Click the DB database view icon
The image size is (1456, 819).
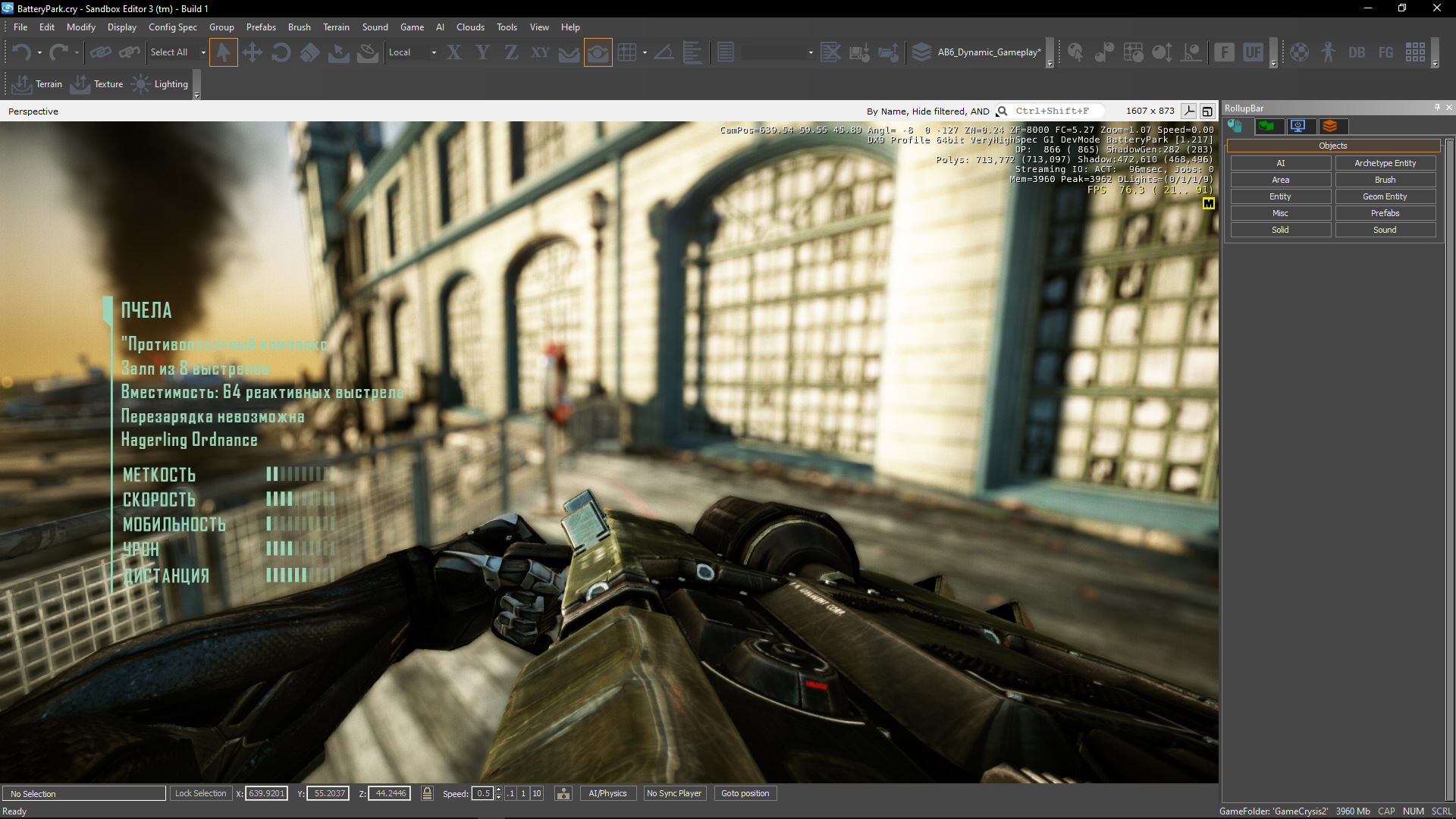[x=1357, y=52]
